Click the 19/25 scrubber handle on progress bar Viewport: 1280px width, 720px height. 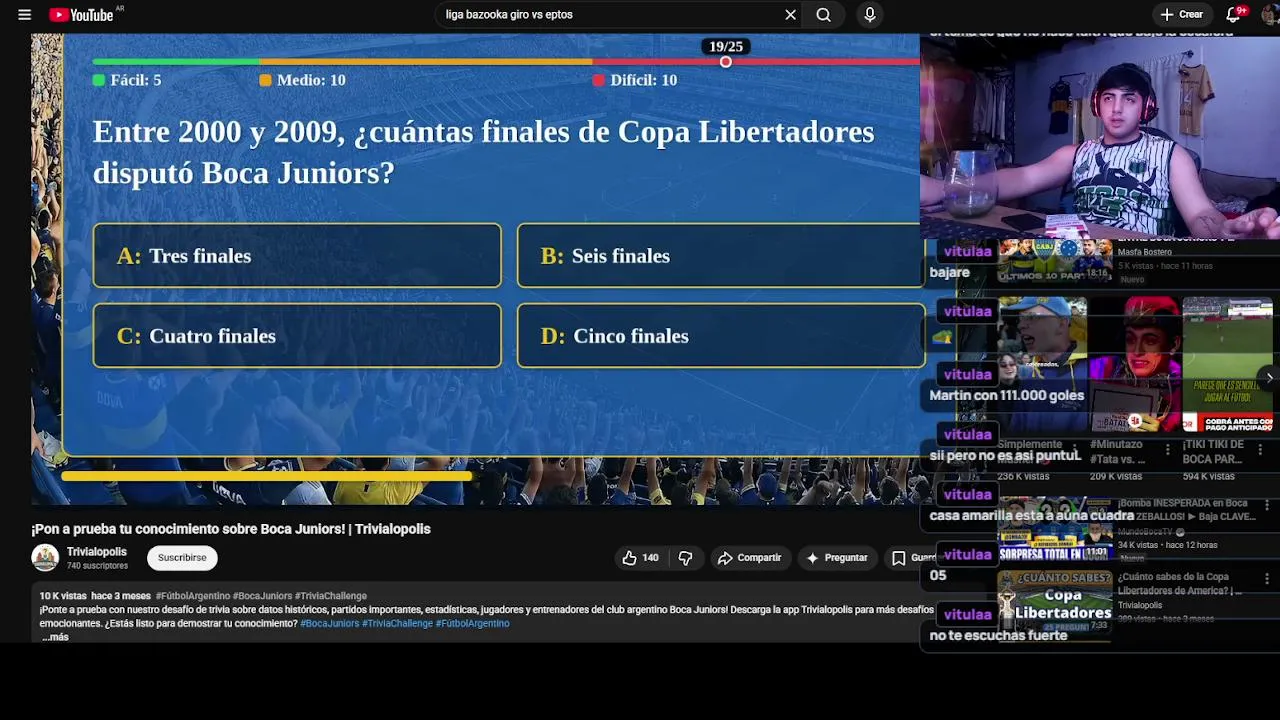point(726,62)
